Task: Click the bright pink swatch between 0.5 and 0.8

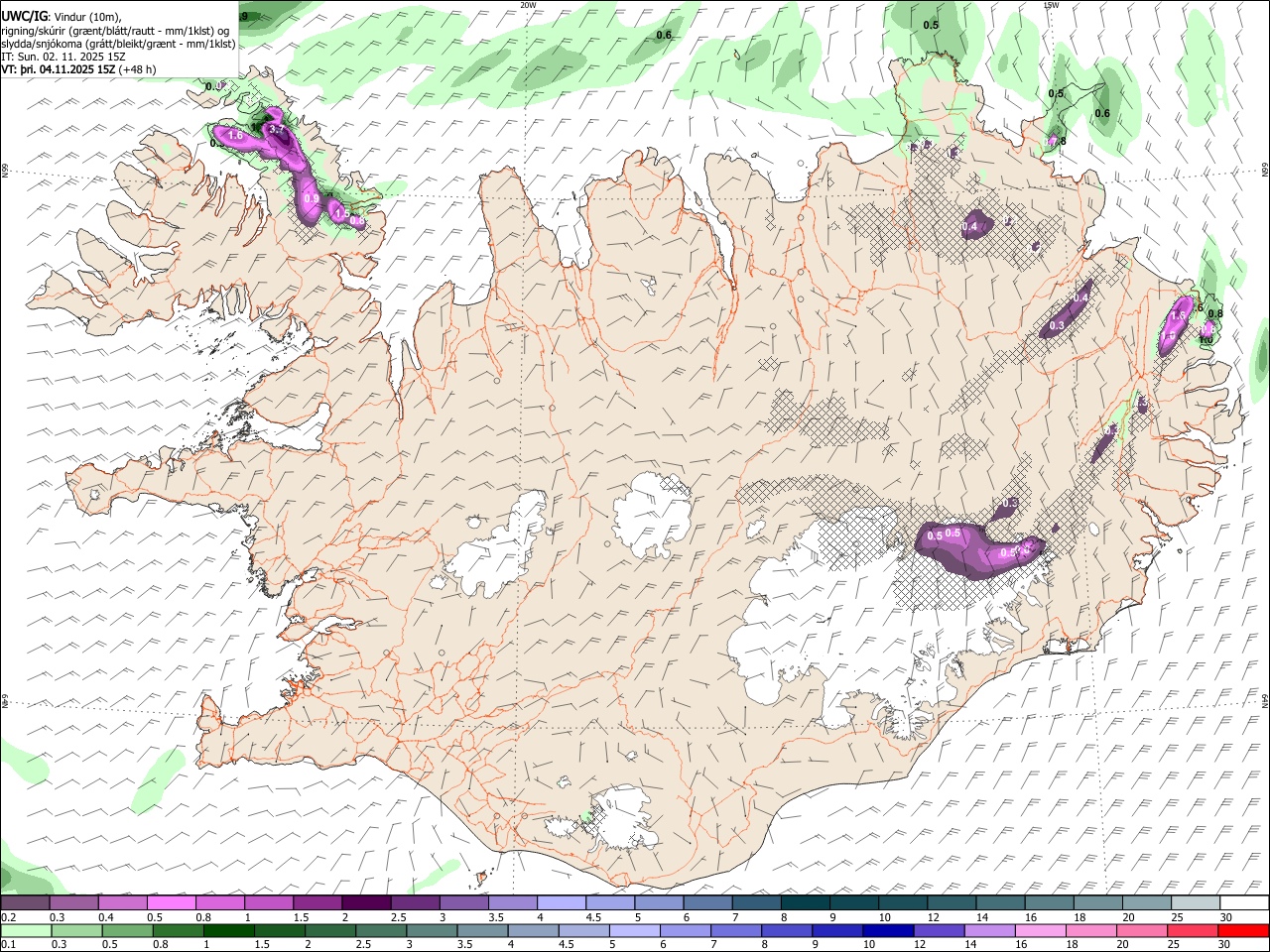Action: click(171, 902)
